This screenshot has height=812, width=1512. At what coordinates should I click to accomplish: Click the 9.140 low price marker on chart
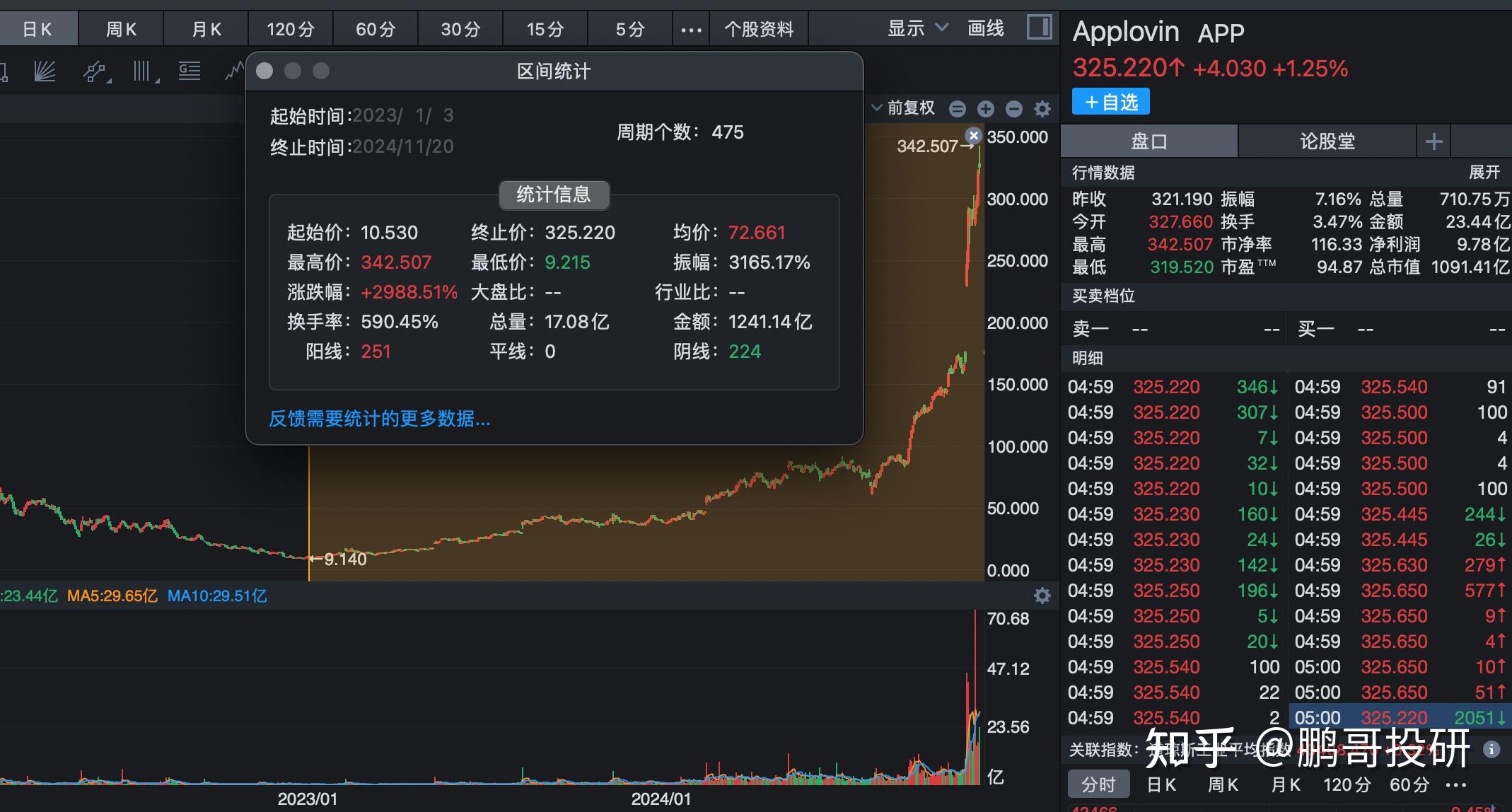tap(339, 559)
